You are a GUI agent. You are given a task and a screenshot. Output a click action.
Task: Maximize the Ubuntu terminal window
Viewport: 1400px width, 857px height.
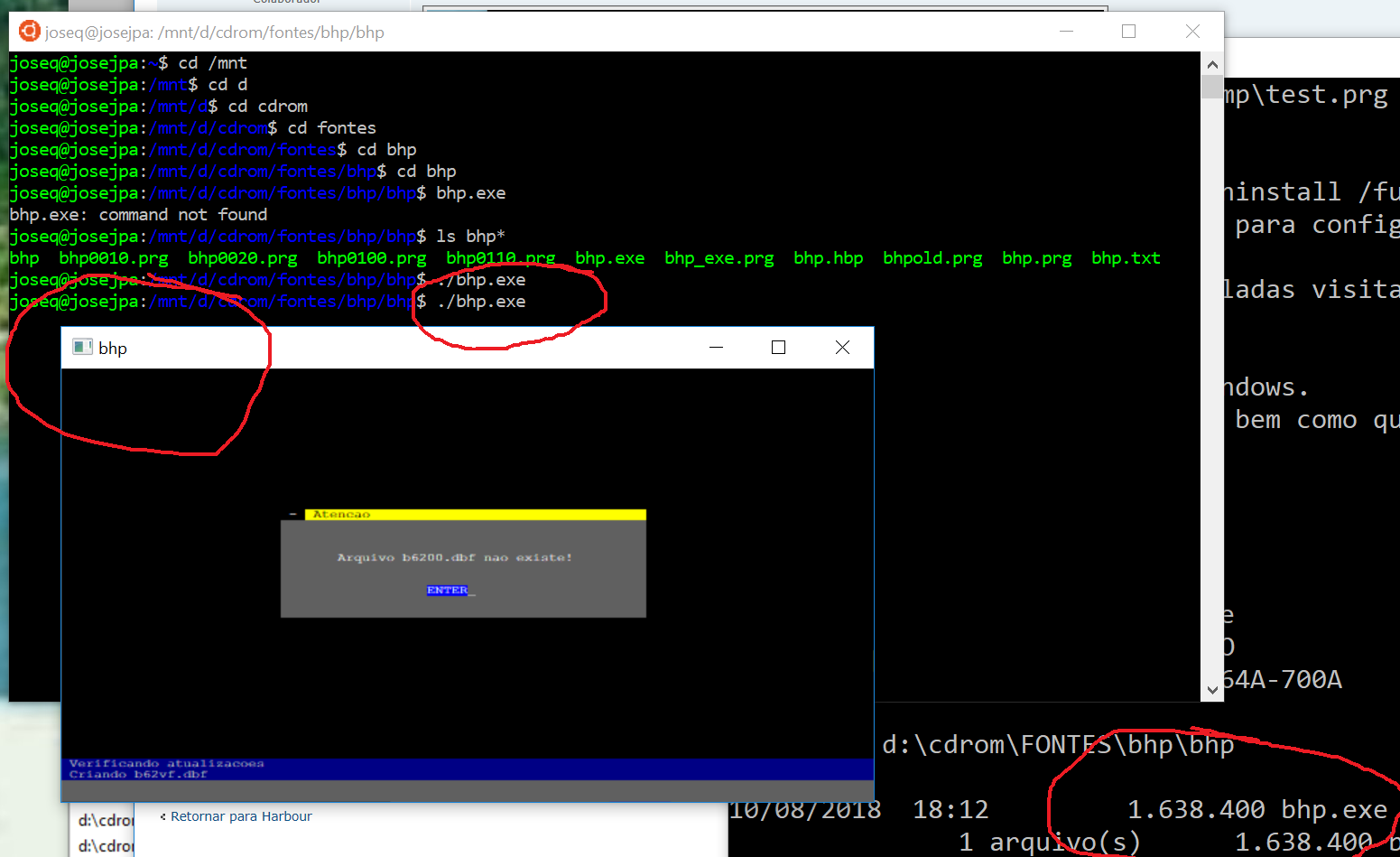click(1128, 32)
